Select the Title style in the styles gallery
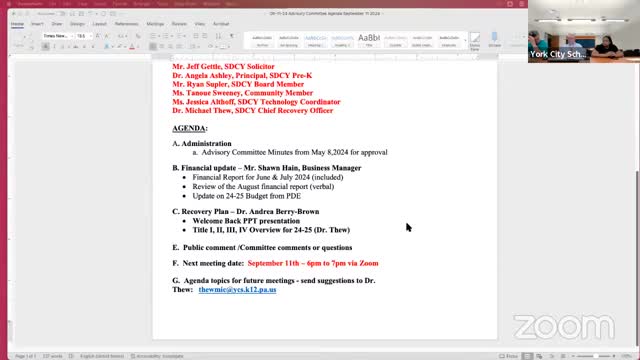 point(369,40)
